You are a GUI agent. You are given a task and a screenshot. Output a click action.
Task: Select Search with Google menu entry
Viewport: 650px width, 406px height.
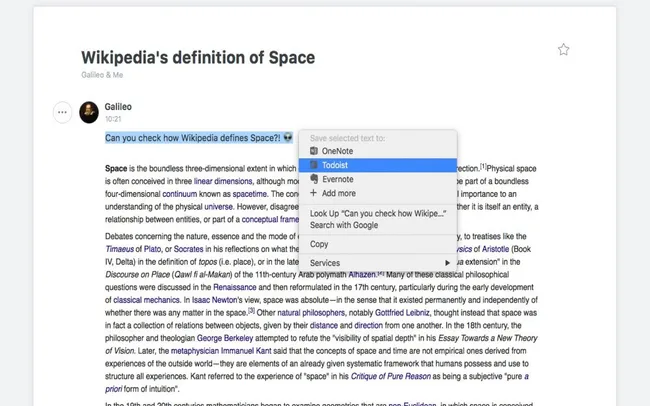[x=344, y=225]
